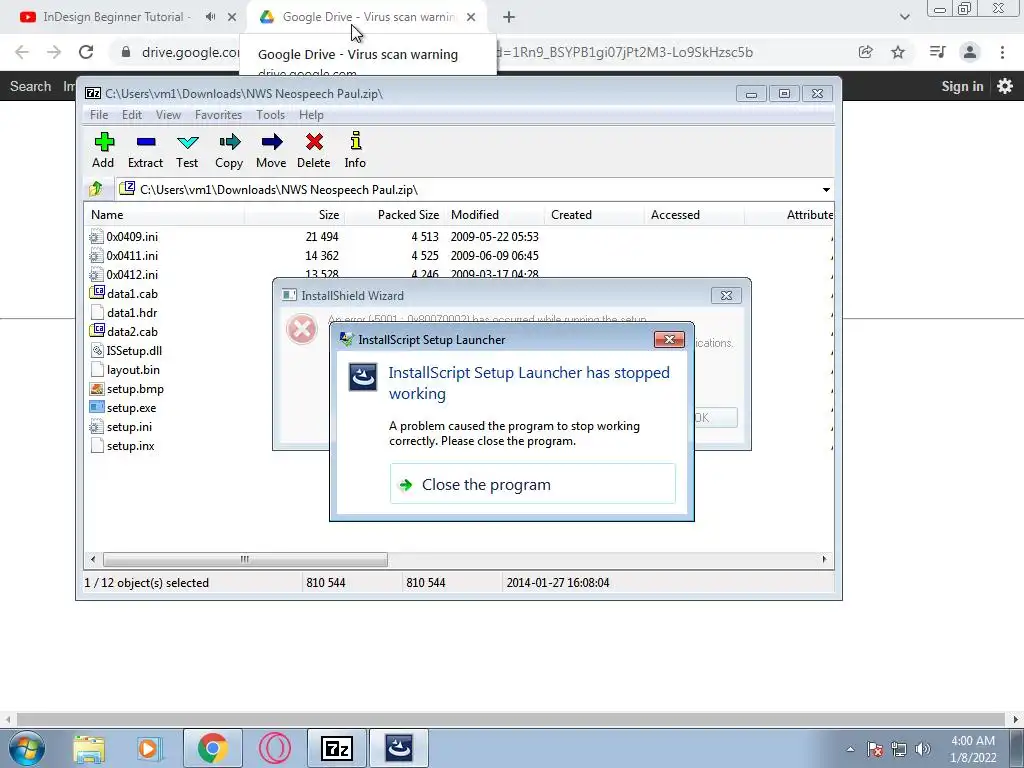
Task: Click the file list right scroll arrow
Action: (x=824, y=560)
